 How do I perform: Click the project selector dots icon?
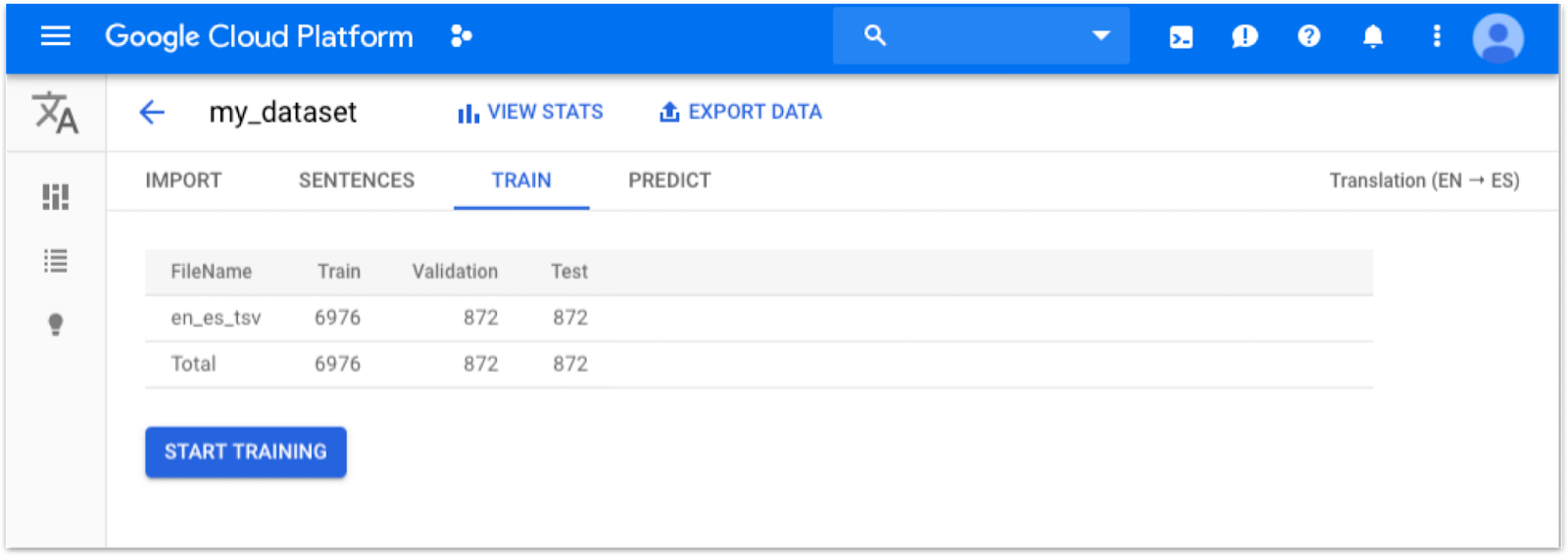[x=461, y=36]
